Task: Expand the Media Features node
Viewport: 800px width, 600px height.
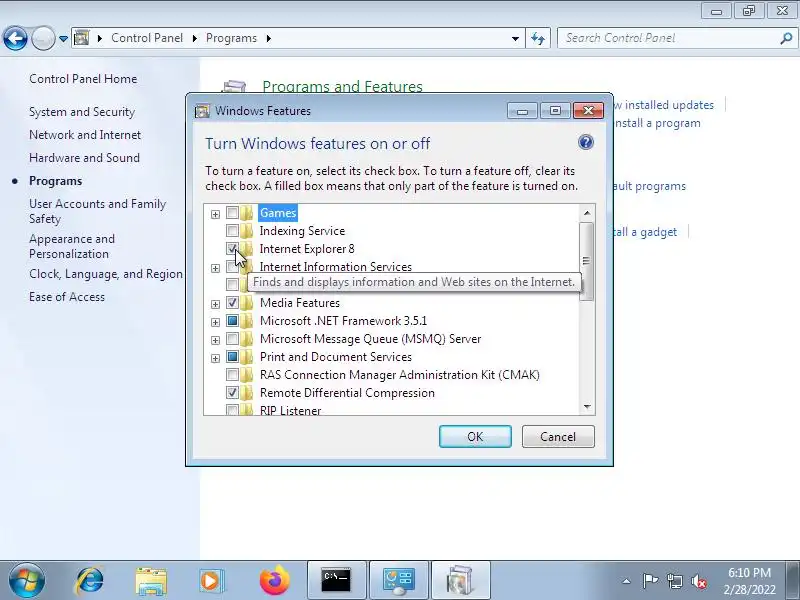Action: 215,304
